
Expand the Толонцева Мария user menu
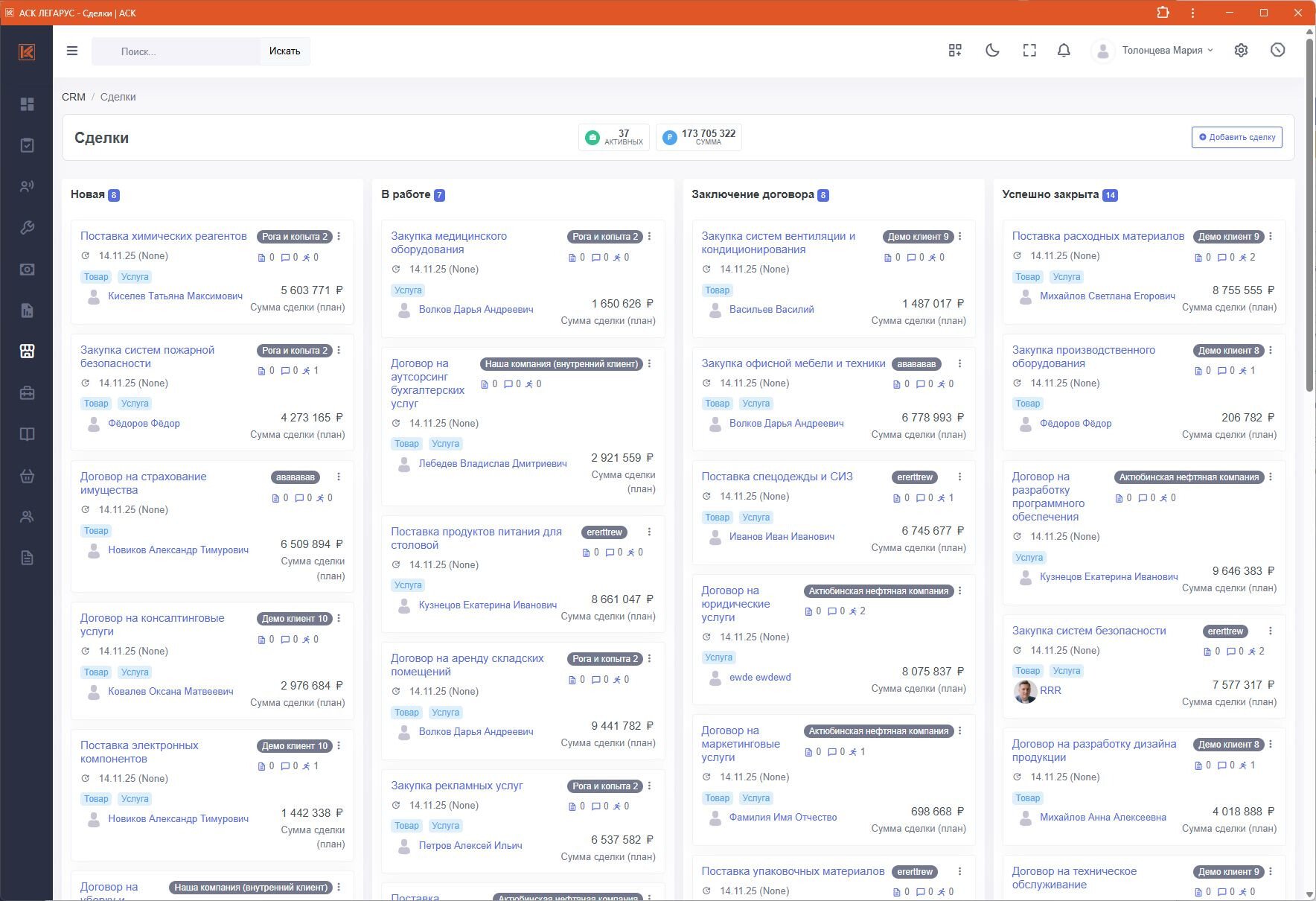(x=1166, y=51)
